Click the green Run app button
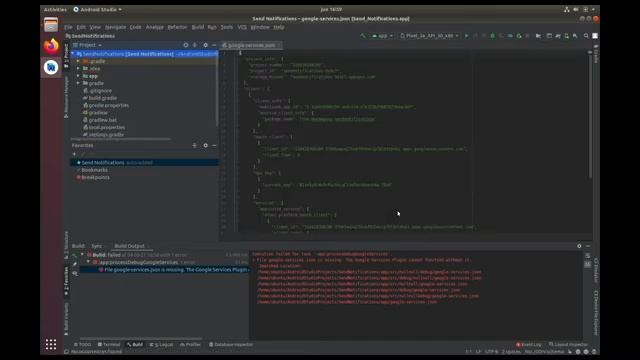640x360 pixels. click(467, 36)
